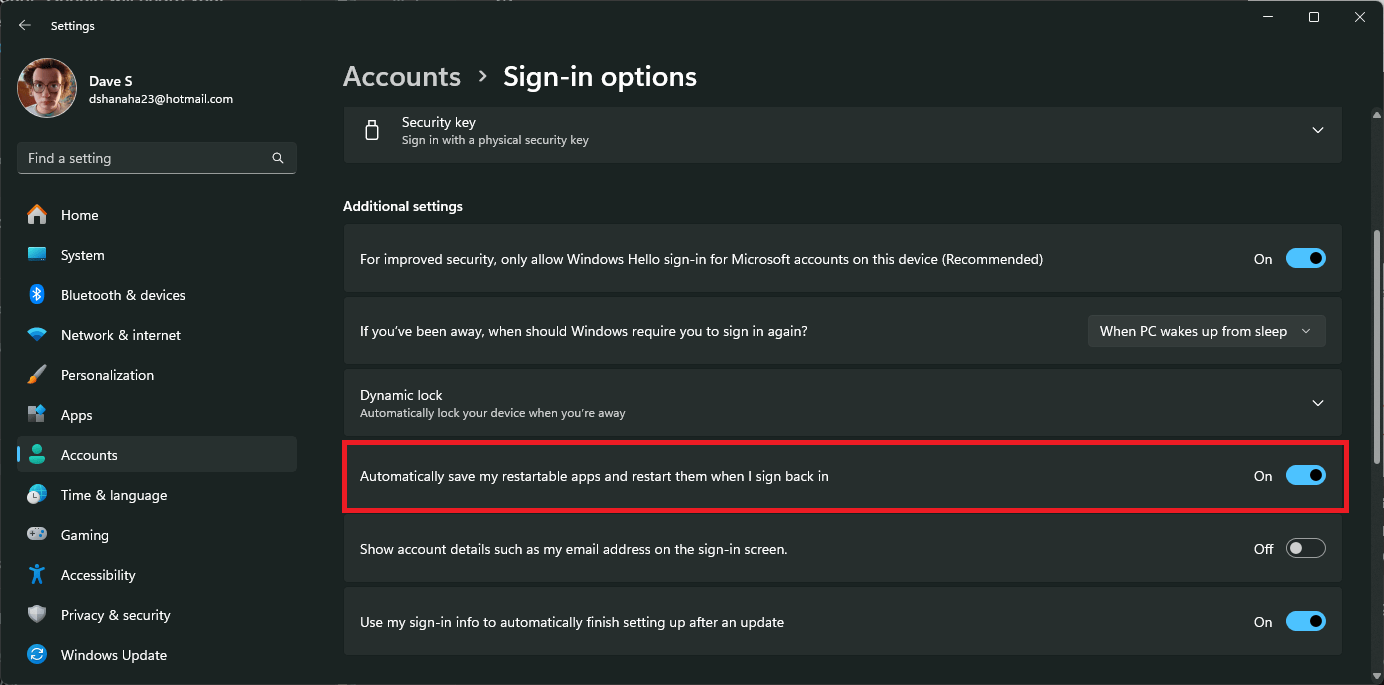Expand the Dynamic lock section
This screenshot has height=685, width=1384.
pos(1317,403)
